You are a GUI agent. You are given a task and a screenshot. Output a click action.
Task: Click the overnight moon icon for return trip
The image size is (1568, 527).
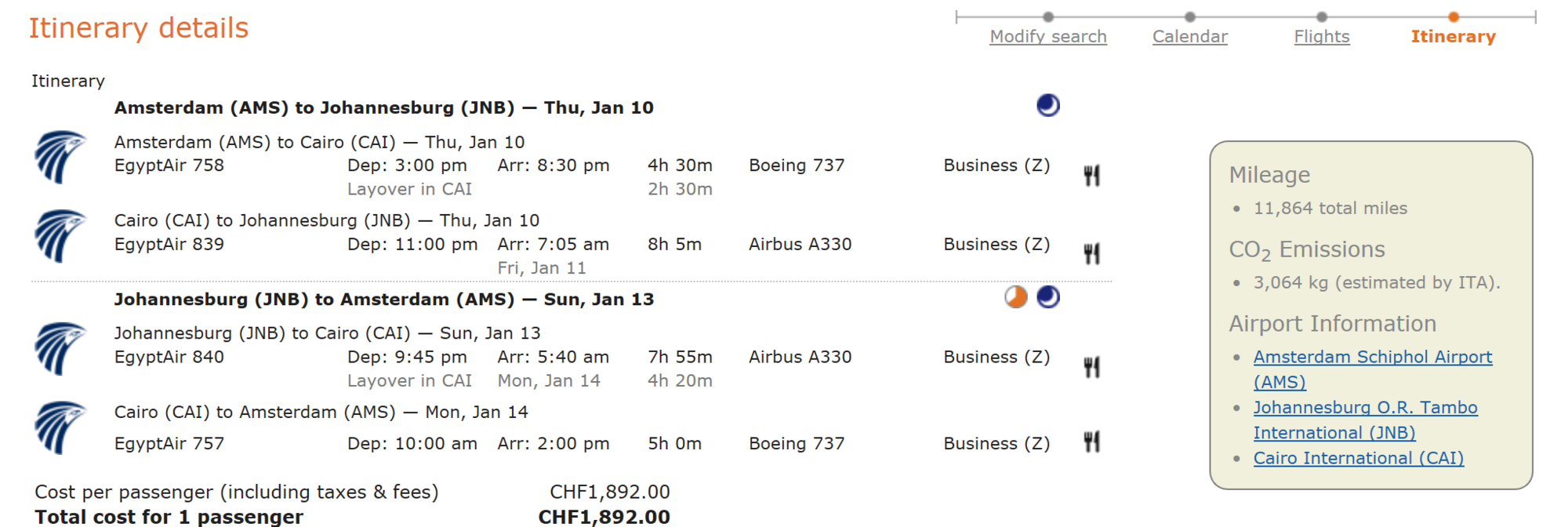(1048, 297)
